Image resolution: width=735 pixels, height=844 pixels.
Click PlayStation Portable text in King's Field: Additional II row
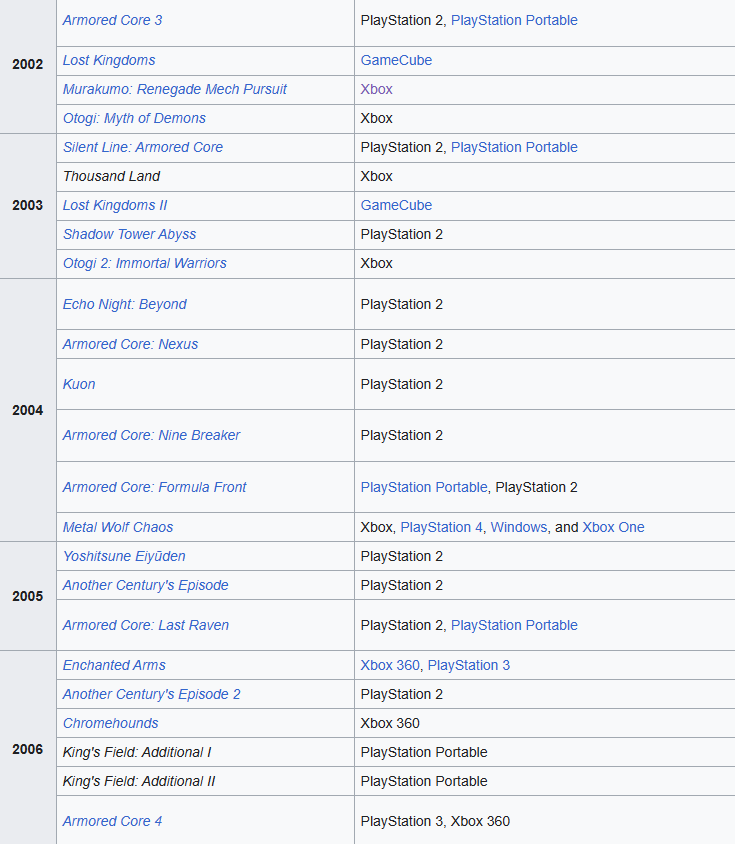tap(424, 782)
